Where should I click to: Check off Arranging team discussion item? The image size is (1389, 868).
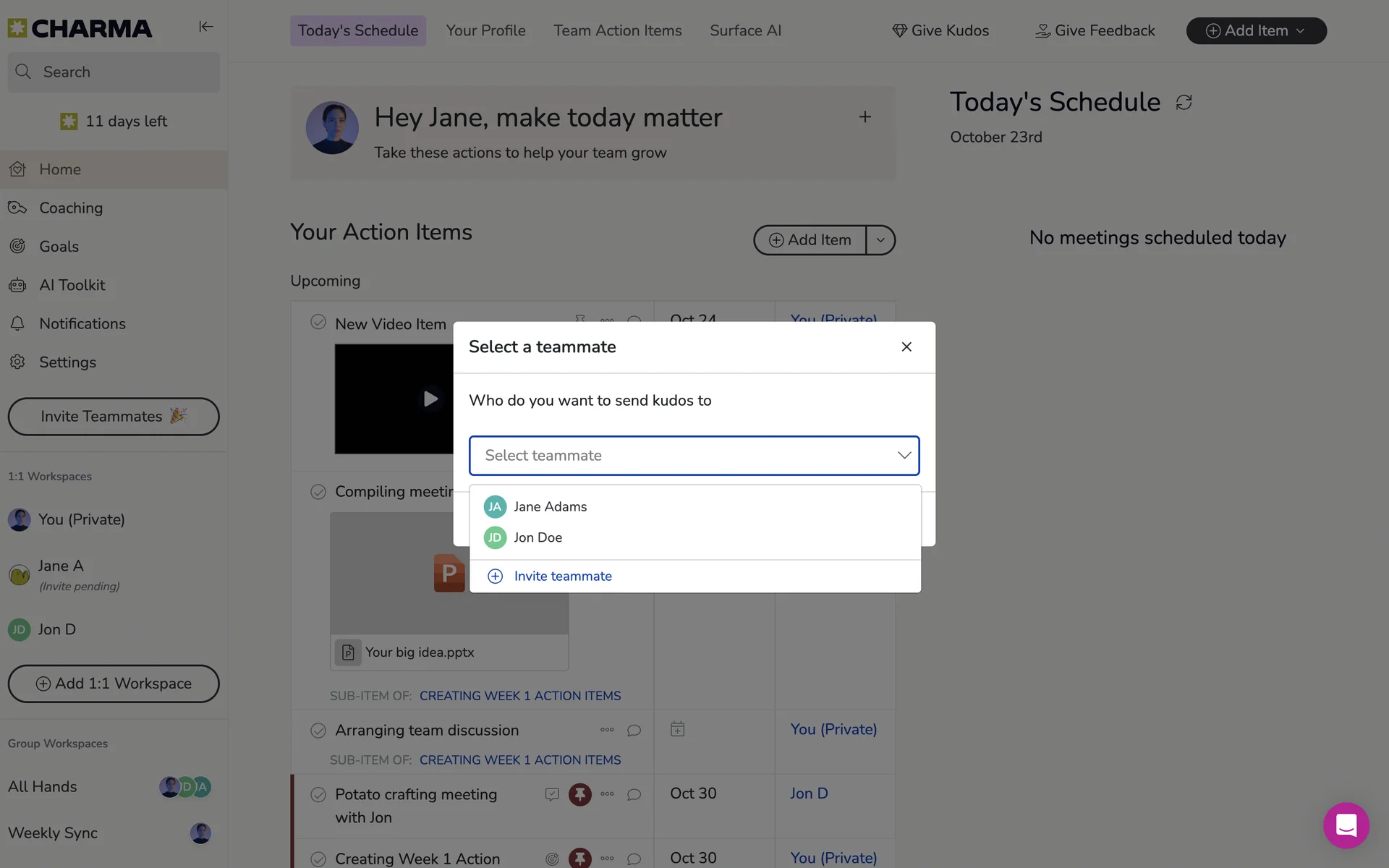tap(318, 731)
